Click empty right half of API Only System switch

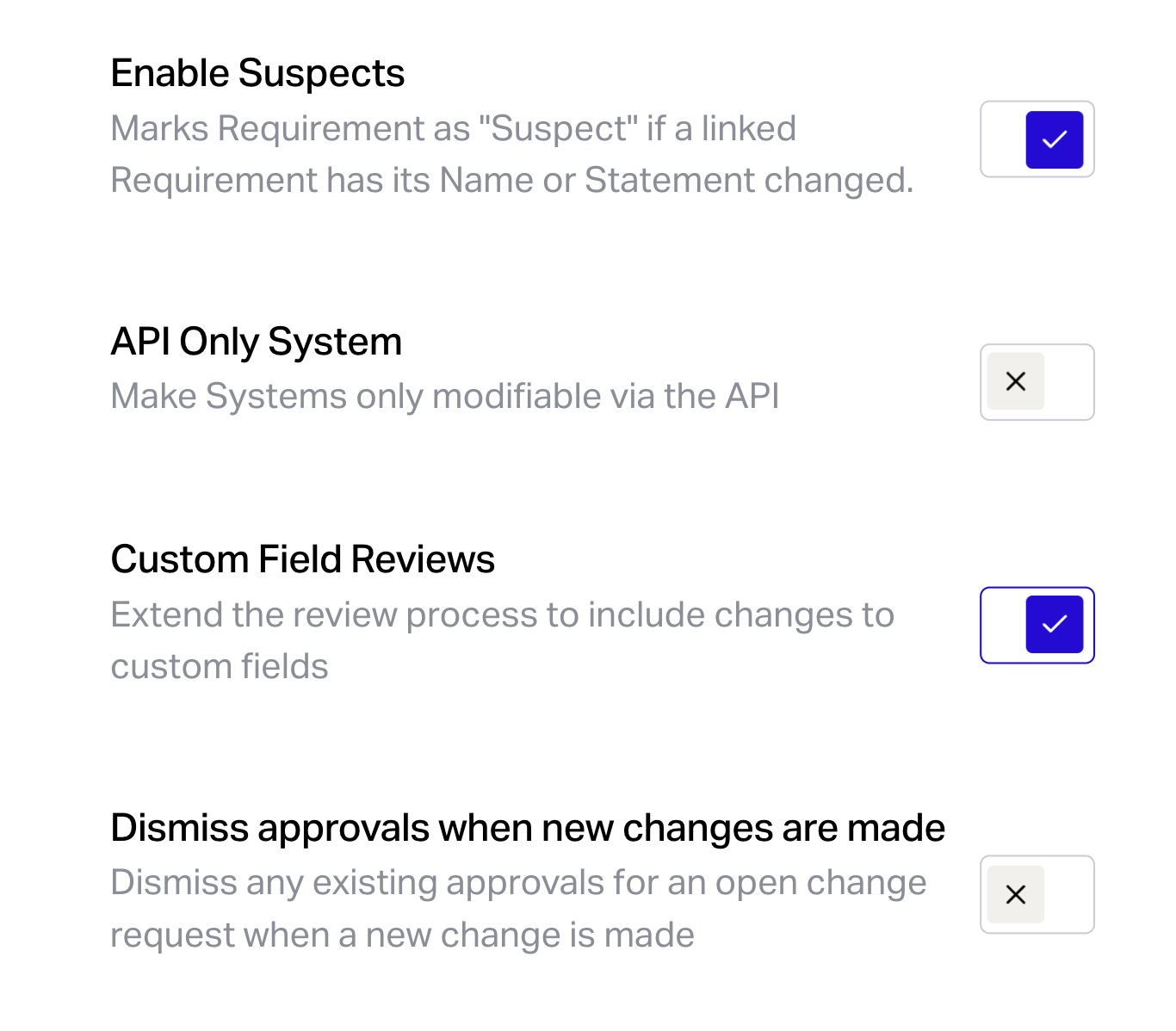click(x=1068, y=382)
